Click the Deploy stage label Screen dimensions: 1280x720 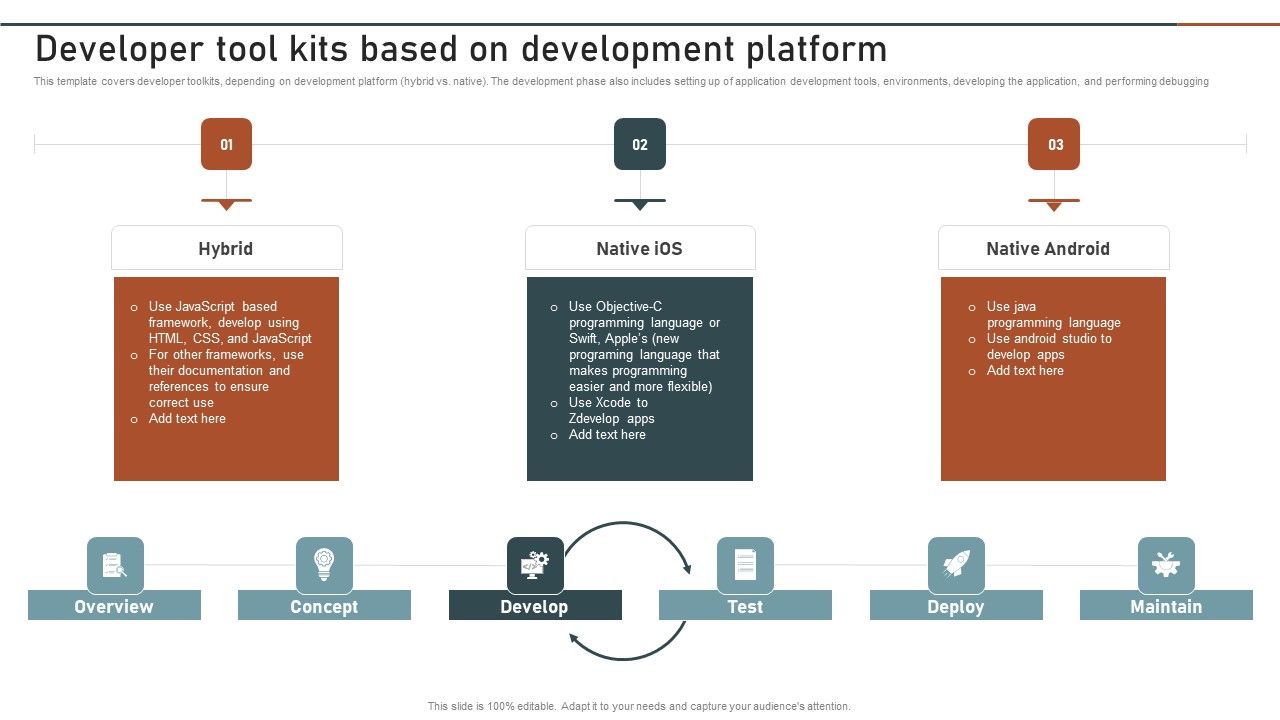click(x=956, y=606)
